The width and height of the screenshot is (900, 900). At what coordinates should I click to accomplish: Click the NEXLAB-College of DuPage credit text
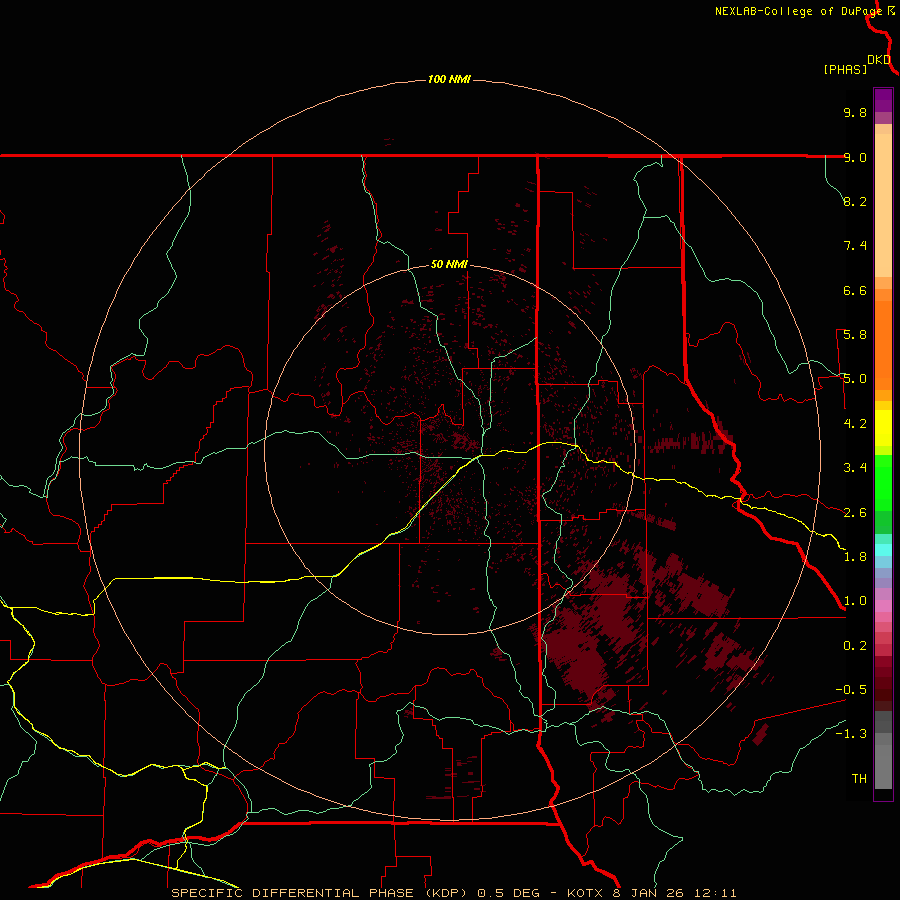[801, 11]
